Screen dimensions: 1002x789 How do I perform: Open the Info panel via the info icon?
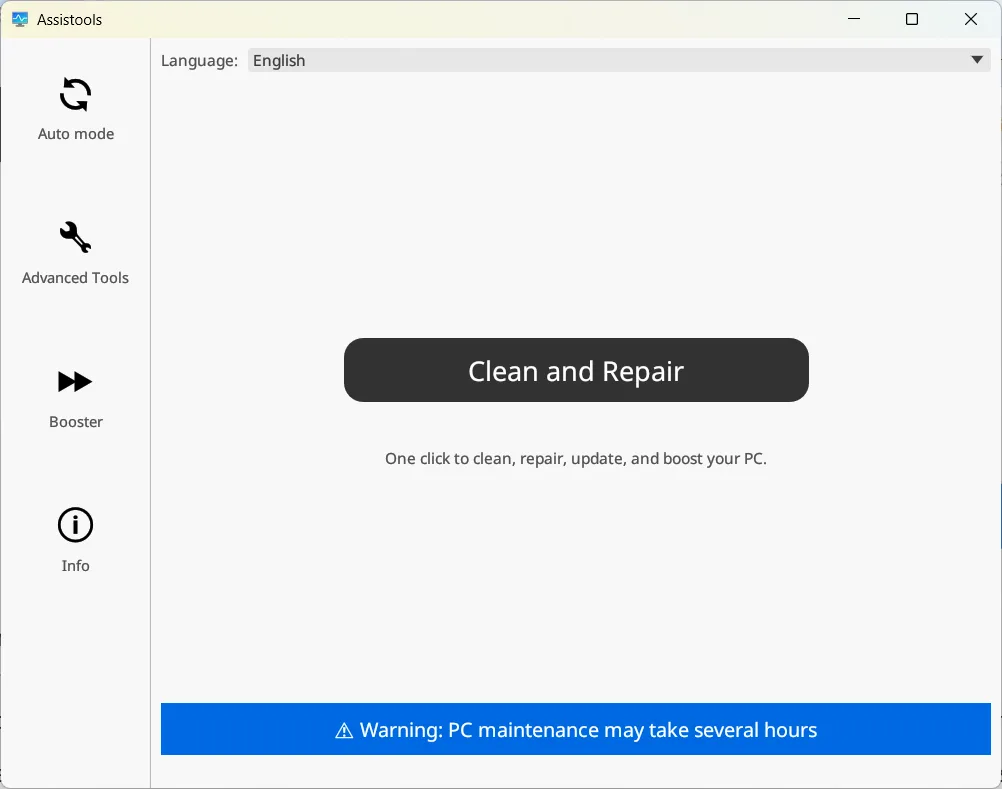pos(75,524)
